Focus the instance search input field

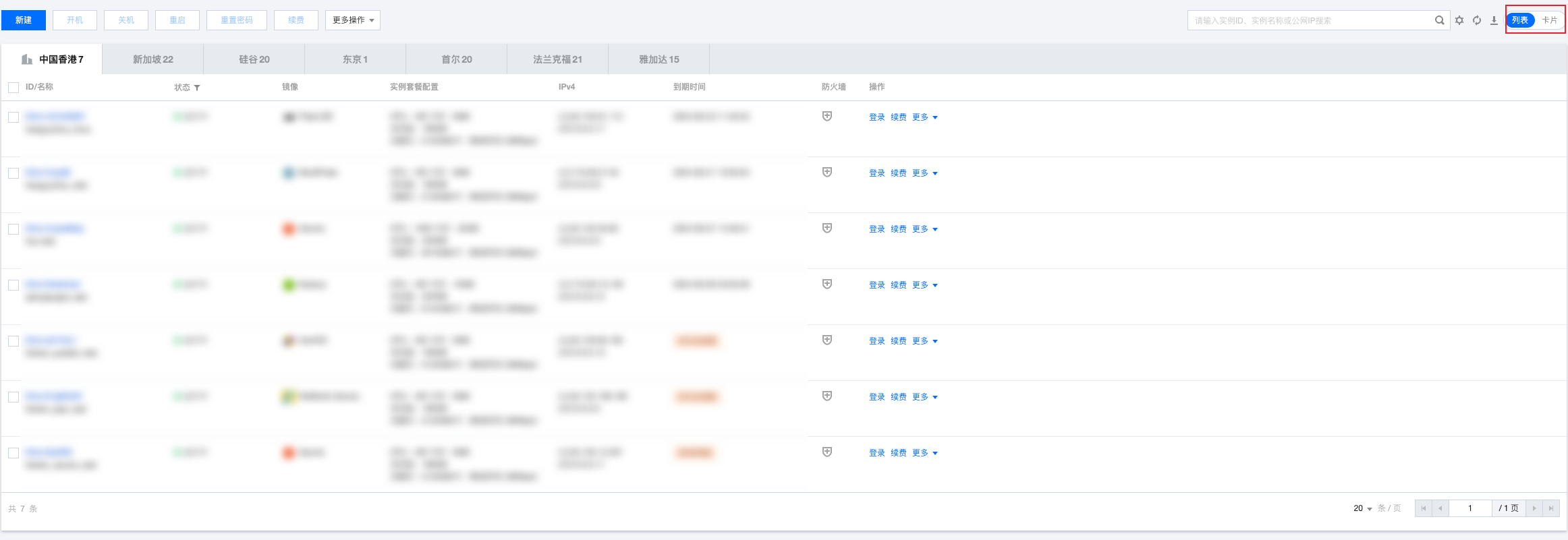[1309, 20]
